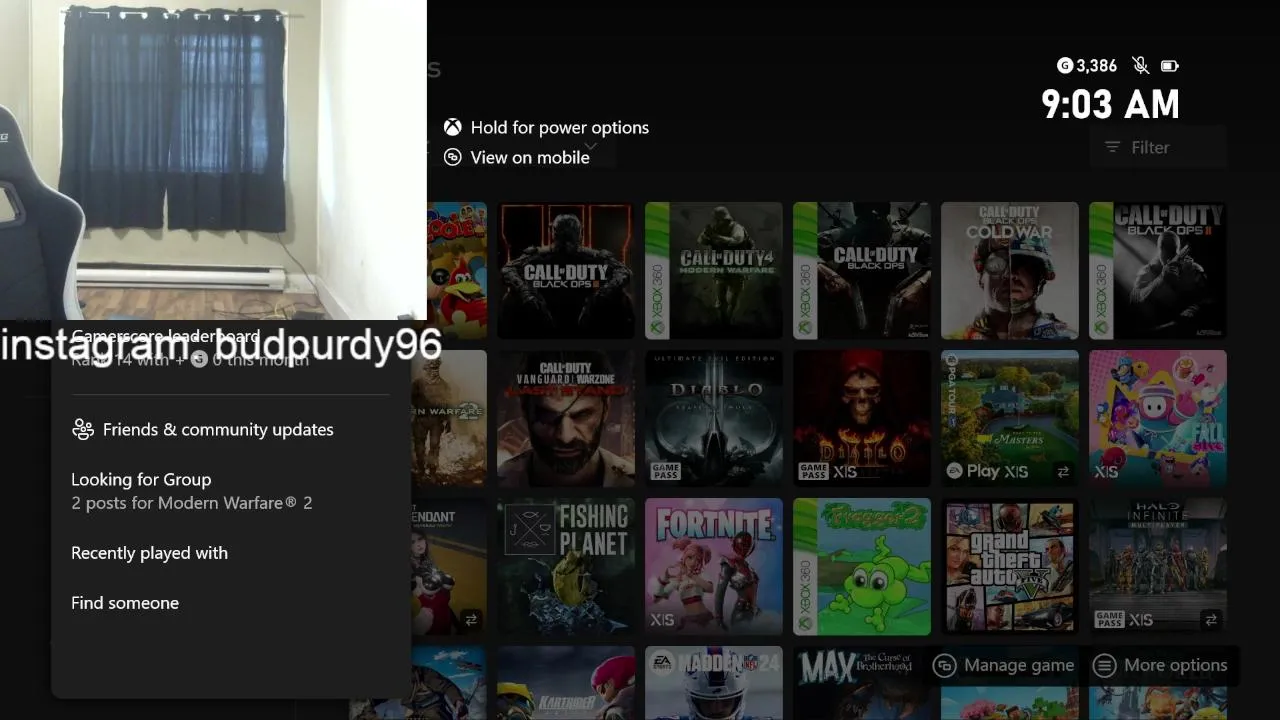
Task: Open the Diablo II Game Pass tile
Action: coord(861,419)
